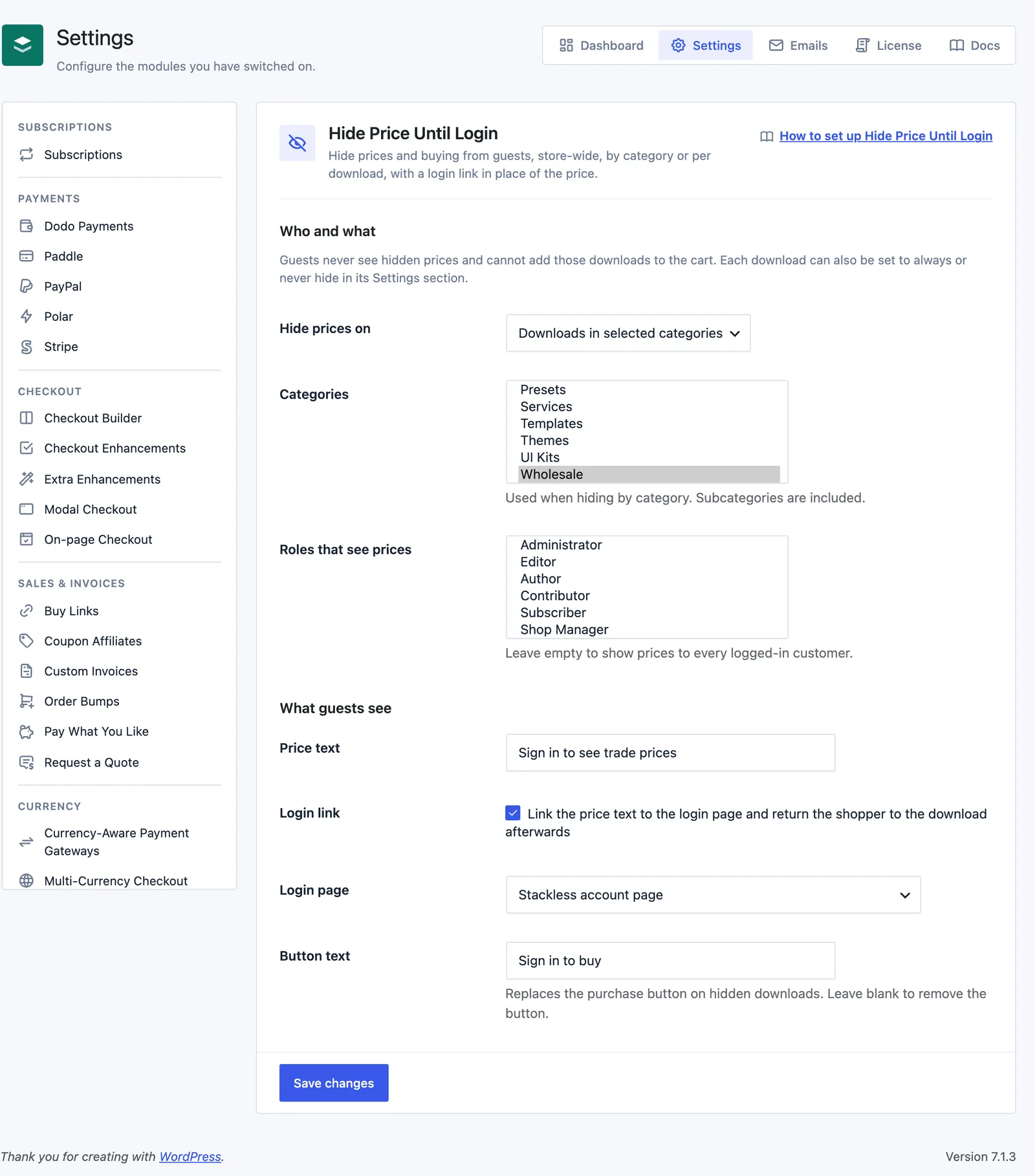
Task: Switch to the Emails tab
Action: [798, 45]
